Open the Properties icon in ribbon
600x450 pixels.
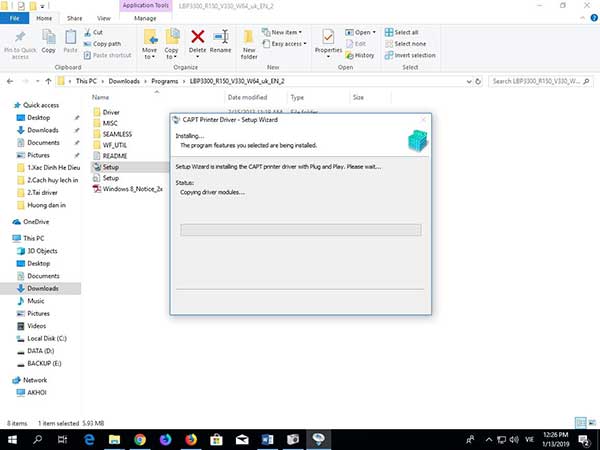328,37
